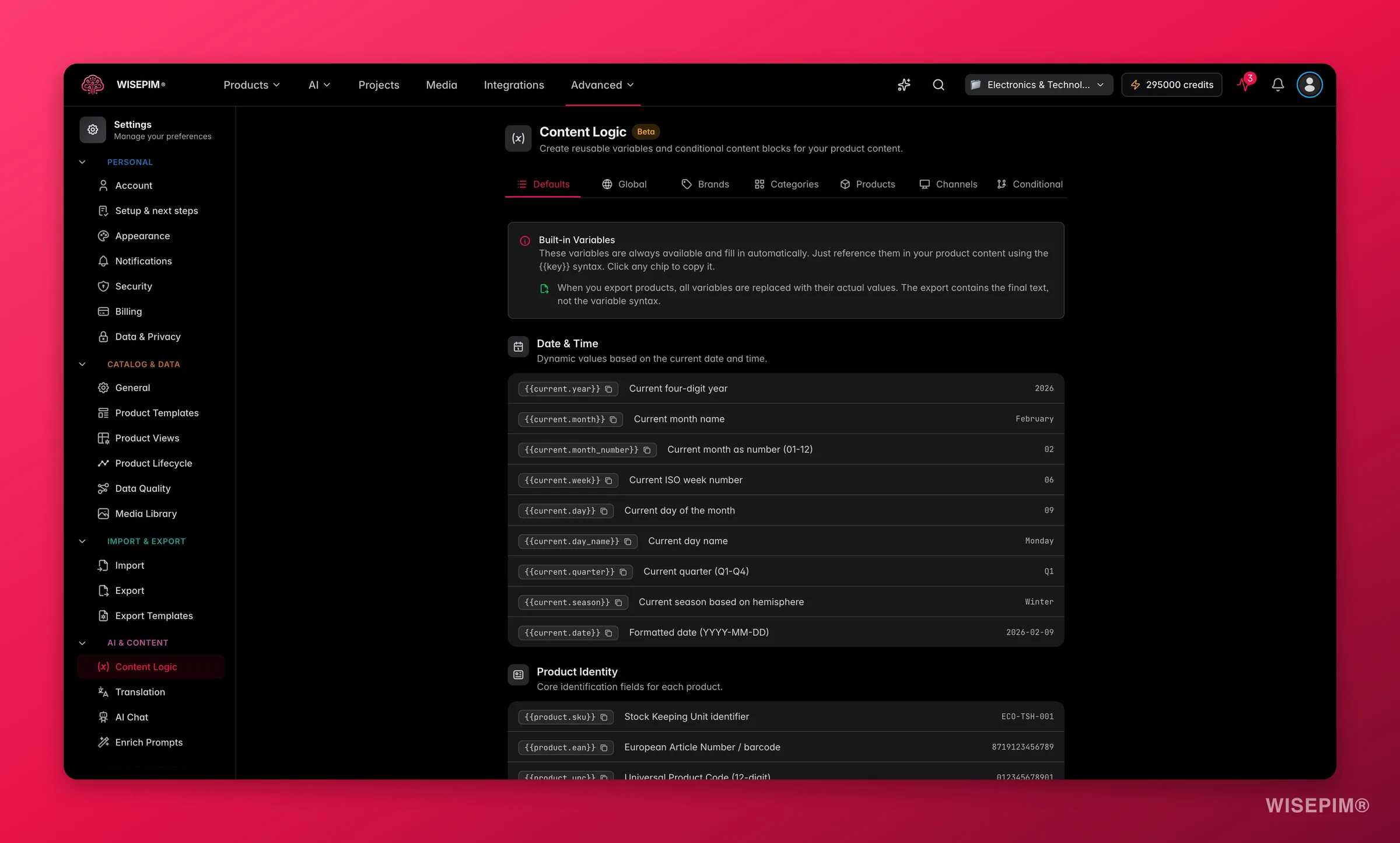The height and width of the screenshot is (843, 1400).
Task: Copy the {{current.year}} variable chip
Action: pyautogui.click(x=568, y=389)
